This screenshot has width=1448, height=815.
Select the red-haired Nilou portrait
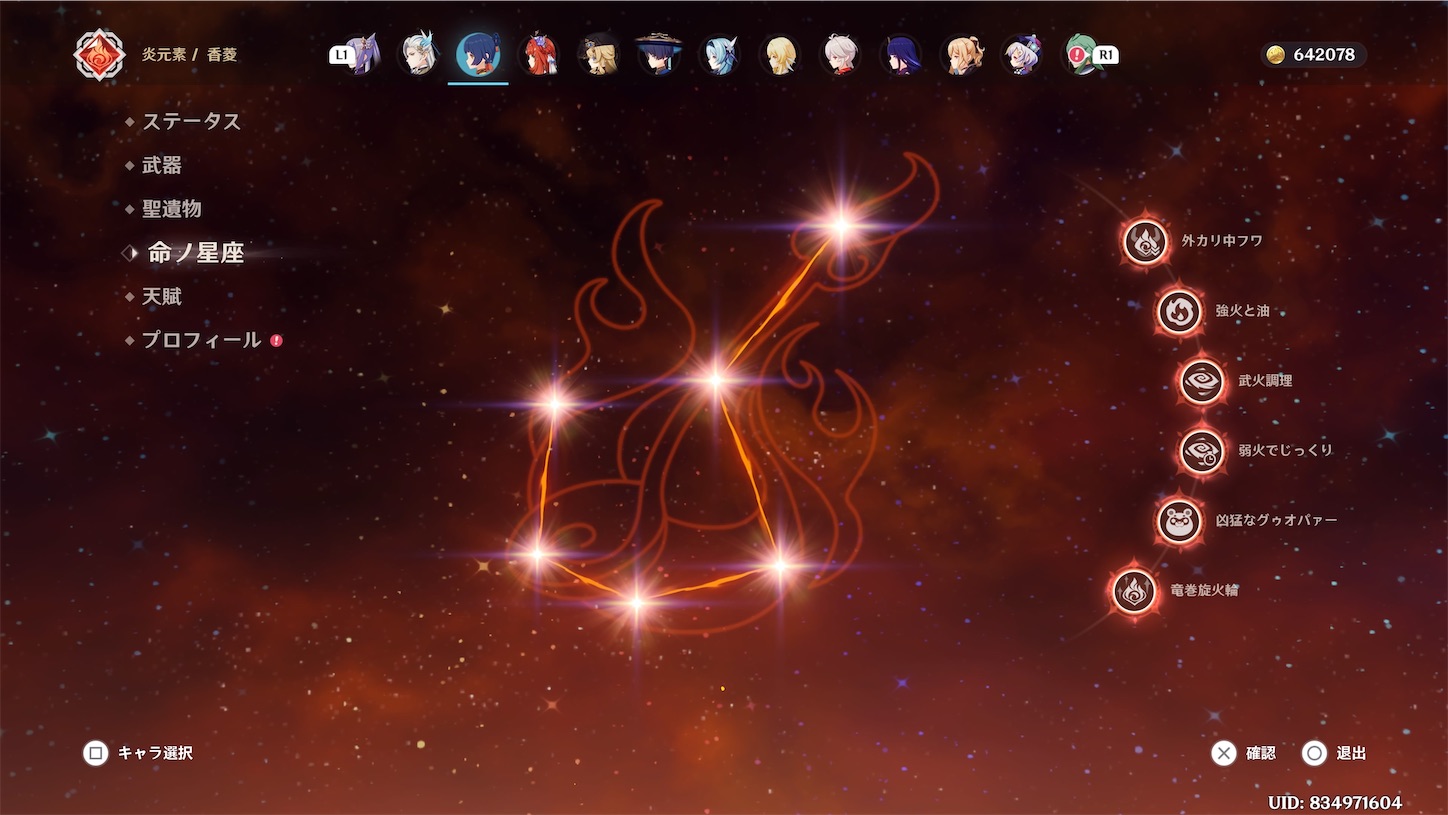[x=538, y=54]
